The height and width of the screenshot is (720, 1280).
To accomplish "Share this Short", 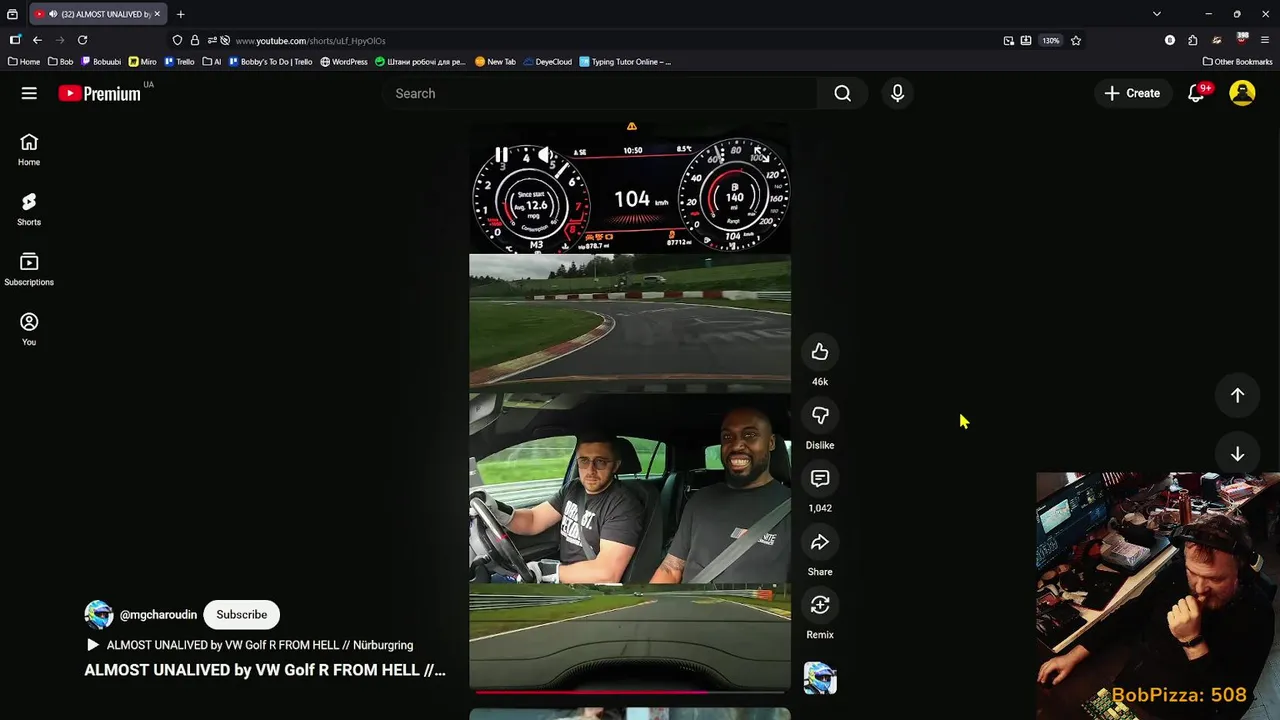I will coord(820,542).
